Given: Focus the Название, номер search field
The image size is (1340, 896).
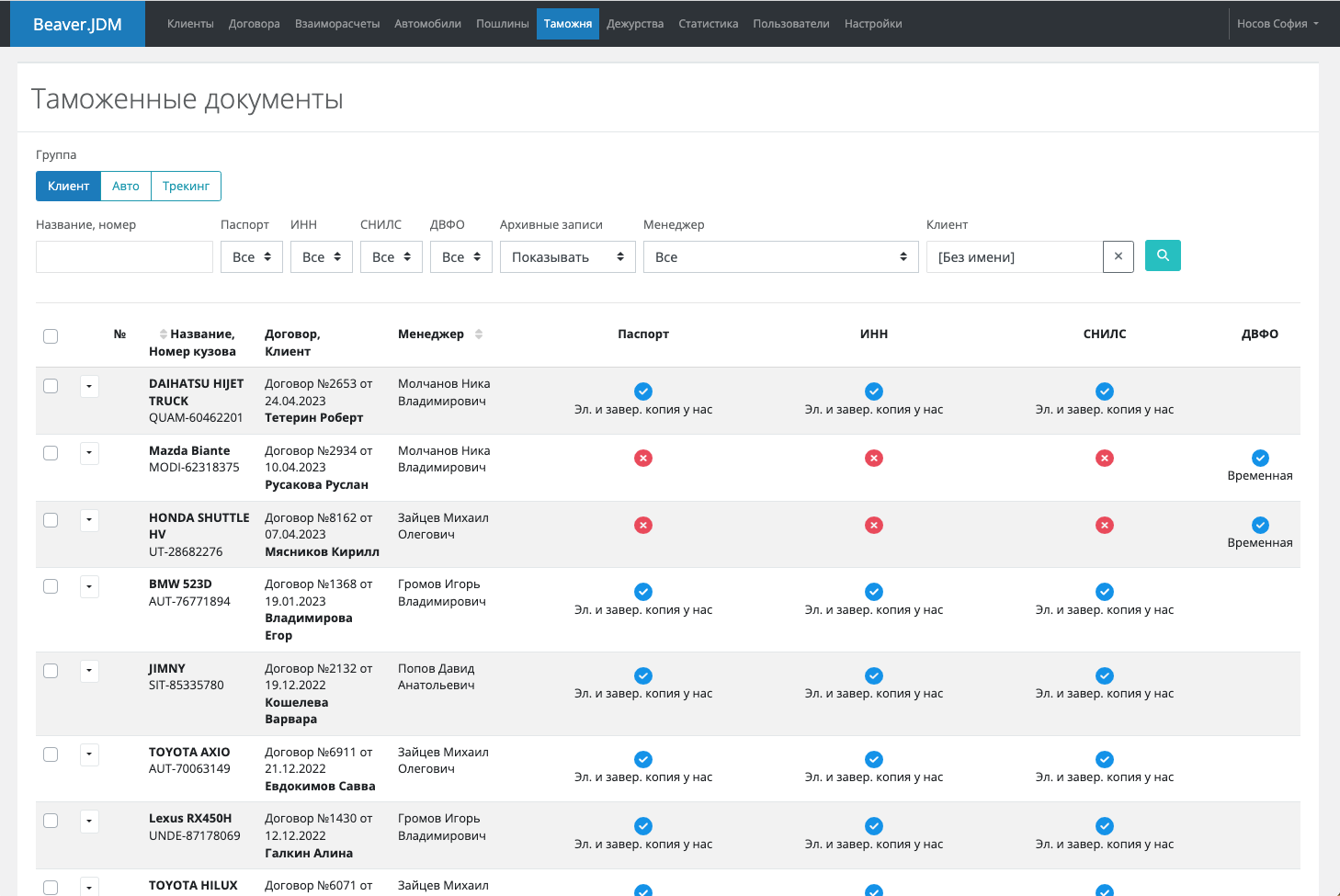Looking at the screenshot, I should [x=124, y=257].
